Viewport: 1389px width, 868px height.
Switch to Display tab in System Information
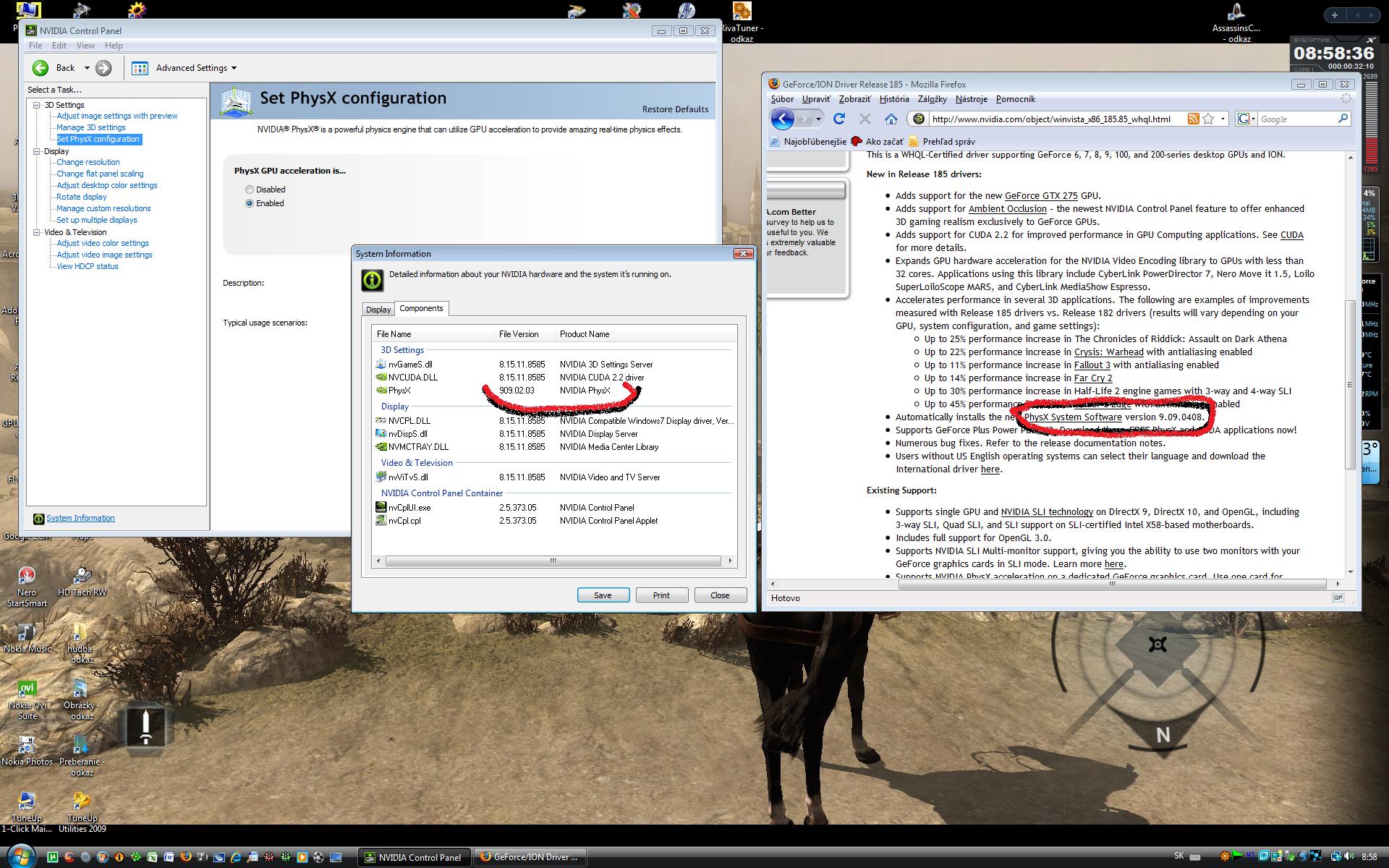[378, 309]
